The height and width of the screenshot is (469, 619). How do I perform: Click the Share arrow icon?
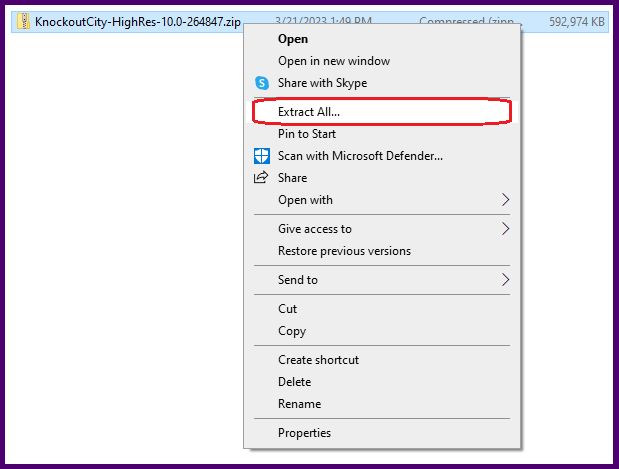(x=262, y=178)
